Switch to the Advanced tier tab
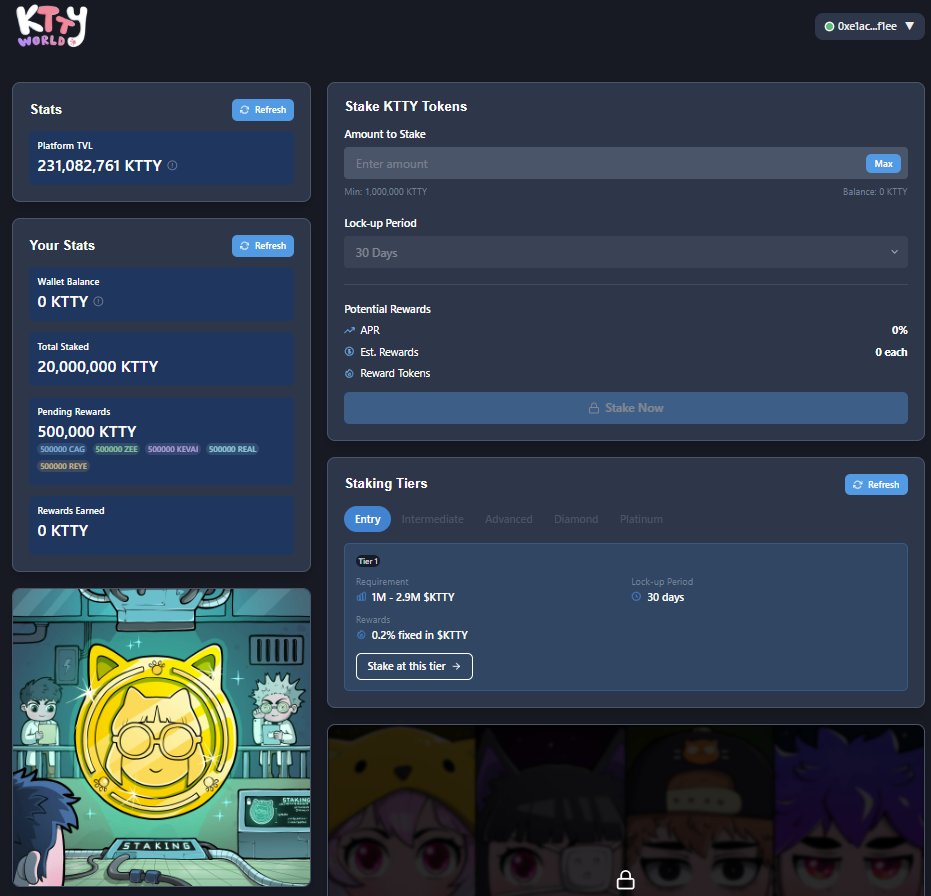931x896 pixels. pos(508,519)
